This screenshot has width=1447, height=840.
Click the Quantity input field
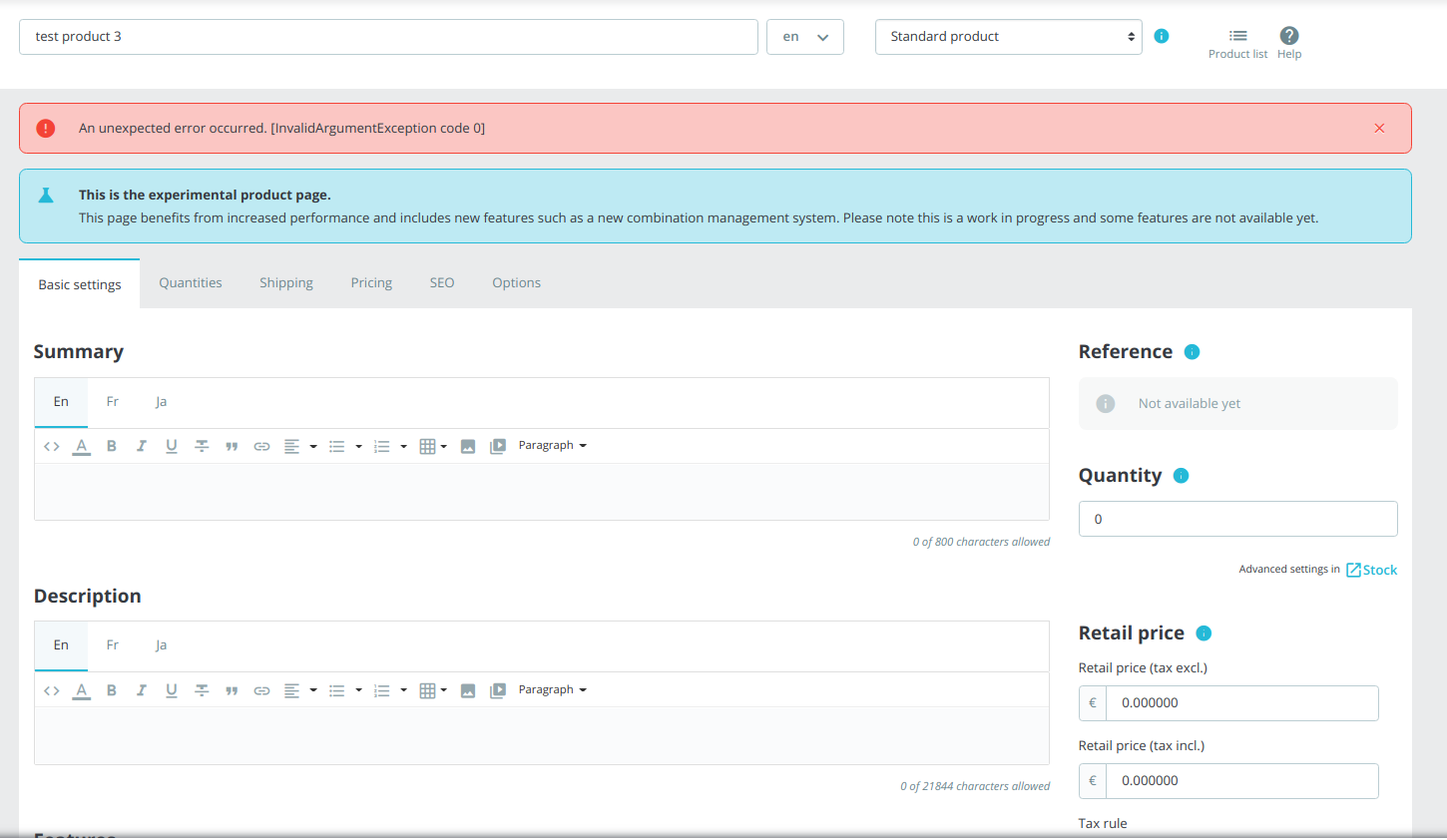pos(1237,518)
